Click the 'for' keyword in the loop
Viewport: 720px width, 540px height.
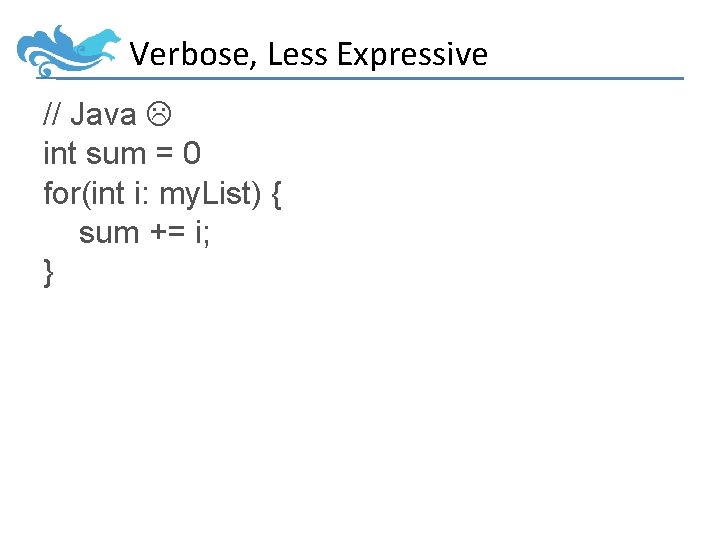coord(62,193)
